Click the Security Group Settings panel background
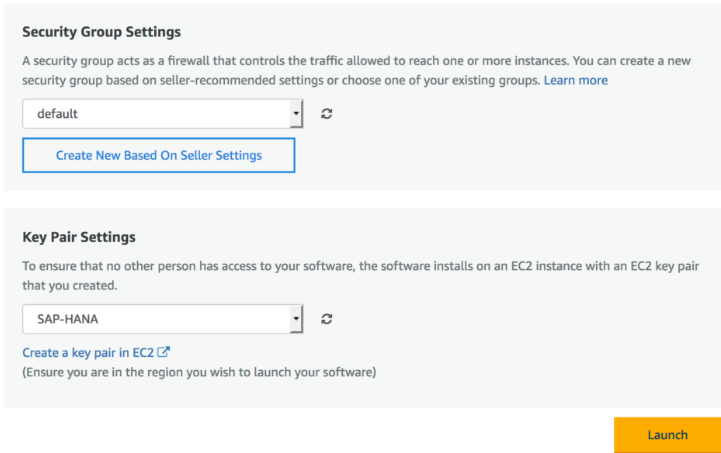Screen dimensions: 721x453 coord(506,147)
